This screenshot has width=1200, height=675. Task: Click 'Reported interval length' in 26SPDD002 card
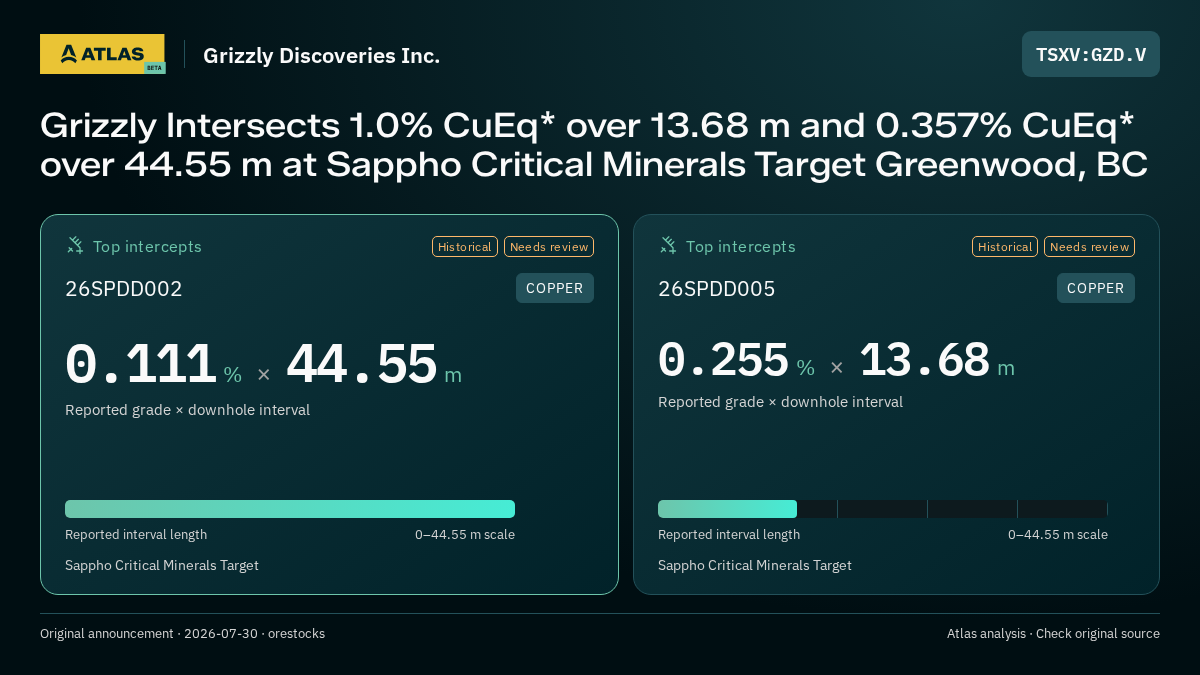coord(136,535)
